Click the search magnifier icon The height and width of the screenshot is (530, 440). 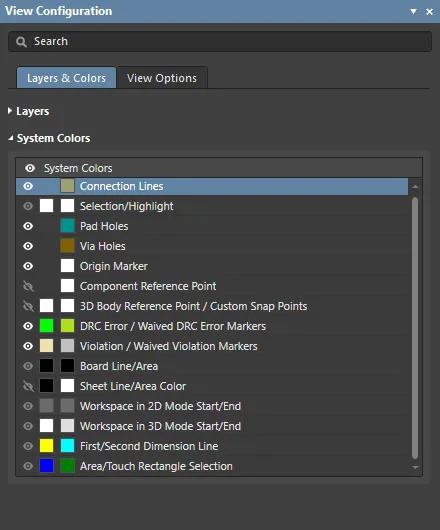(21, 42)
